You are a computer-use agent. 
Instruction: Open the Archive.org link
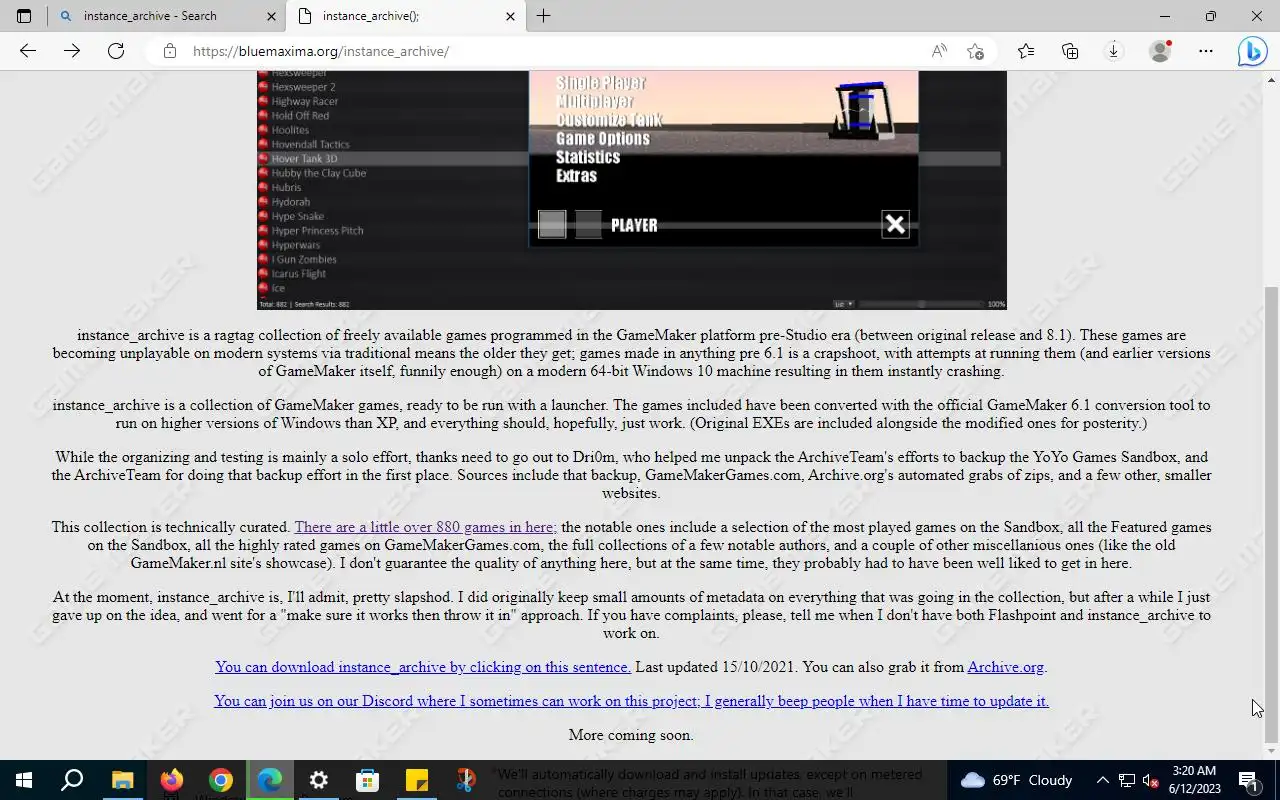[1005, 667]
